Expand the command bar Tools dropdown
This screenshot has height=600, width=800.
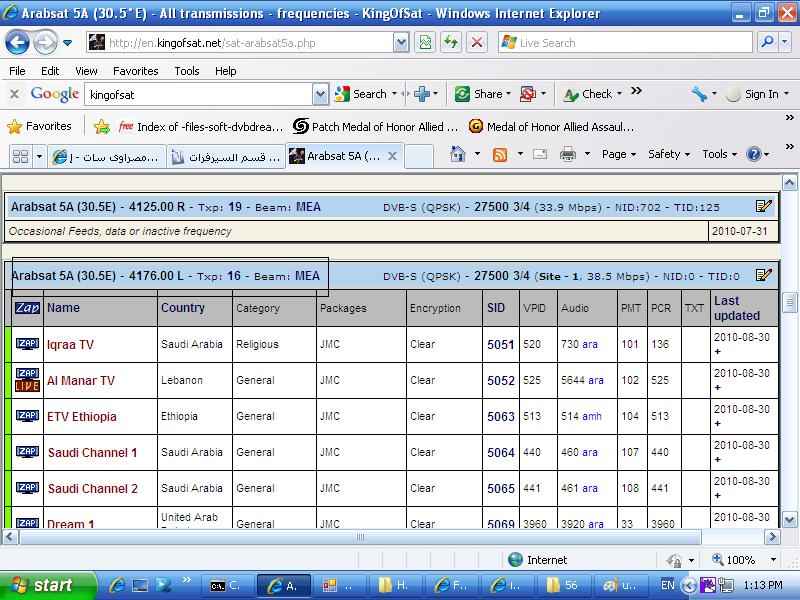(719, 155)
